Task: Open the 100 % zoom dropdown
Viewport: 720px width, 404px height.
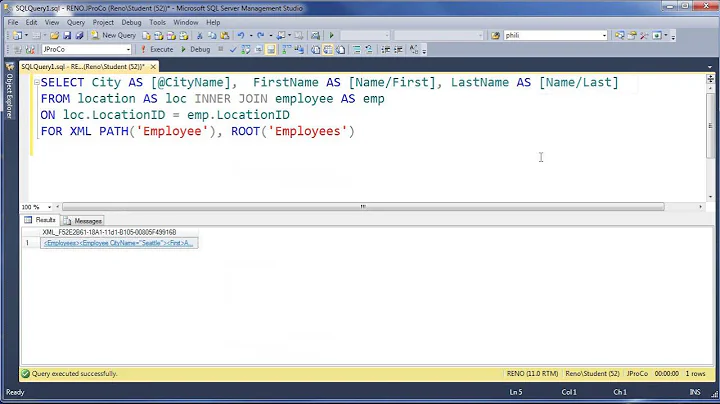Action: [50, 207]
